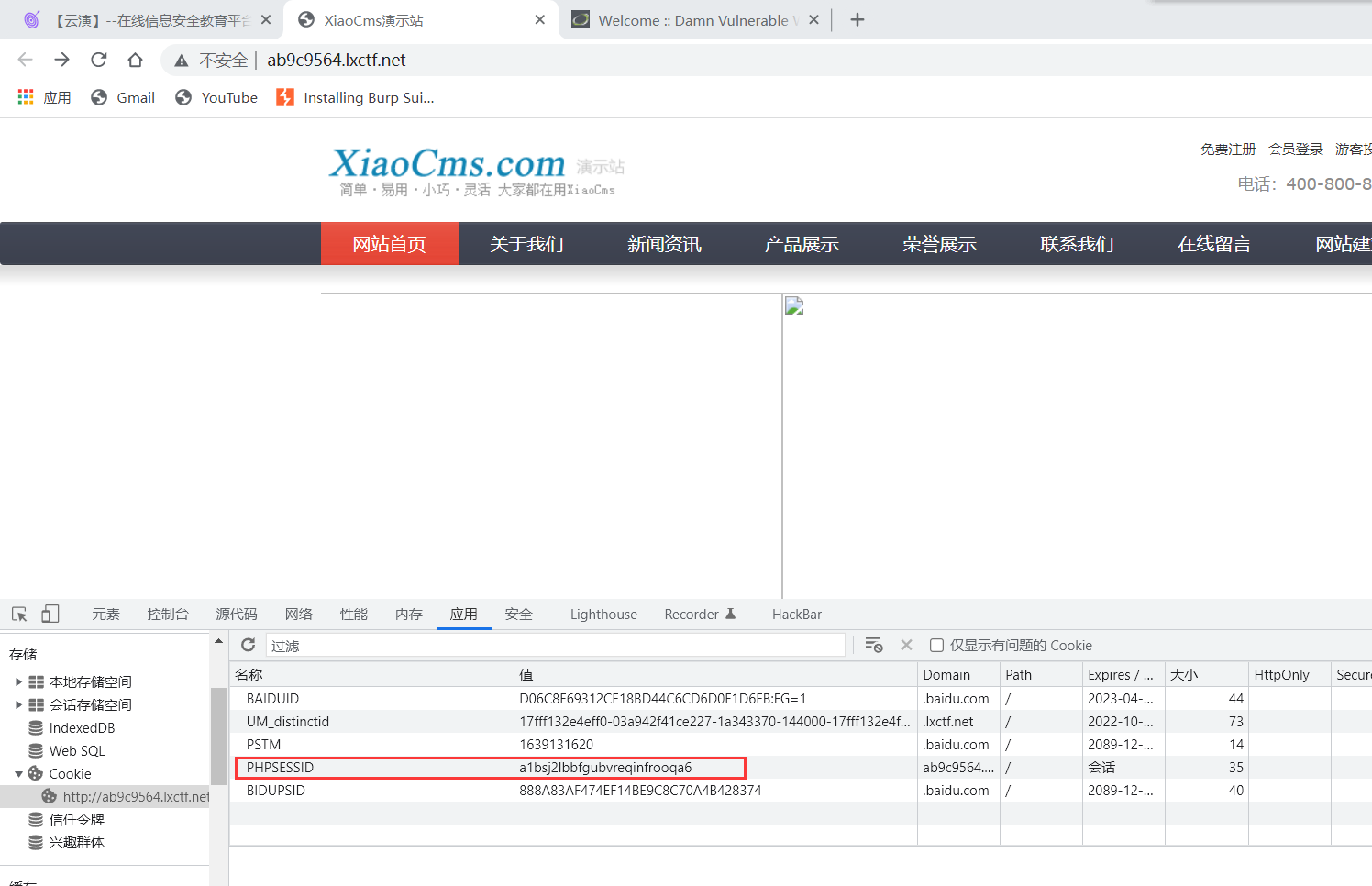Refresh the cookie table
This screenshot has height=886, width=1372.
(x=248, y=645)
